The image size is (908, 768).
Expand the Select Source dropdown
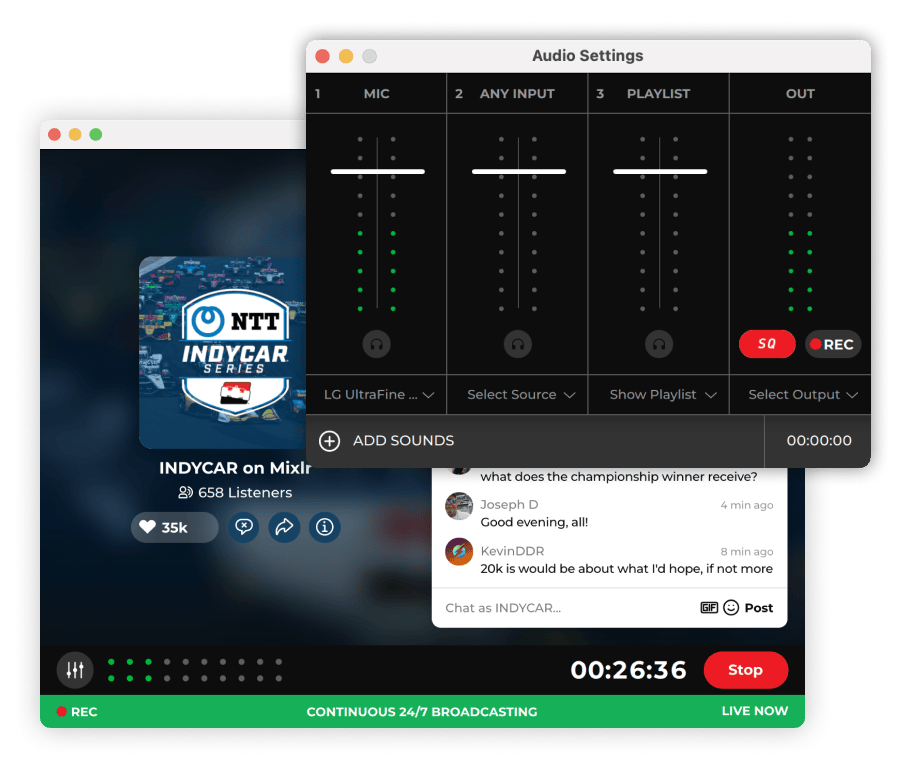coord(520,395)
